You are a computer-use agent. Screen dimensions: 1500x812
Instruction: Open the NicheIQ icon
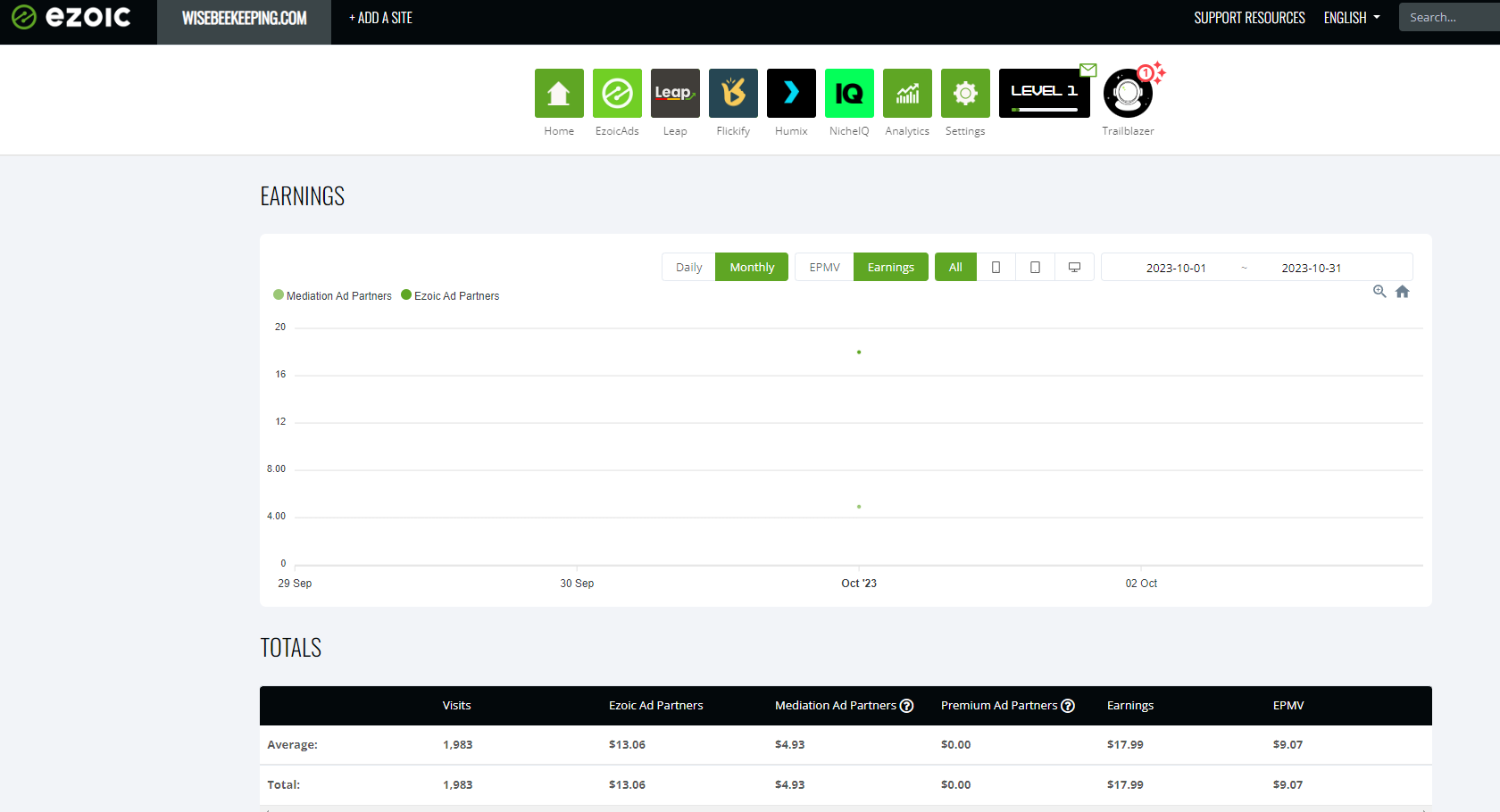849,93
